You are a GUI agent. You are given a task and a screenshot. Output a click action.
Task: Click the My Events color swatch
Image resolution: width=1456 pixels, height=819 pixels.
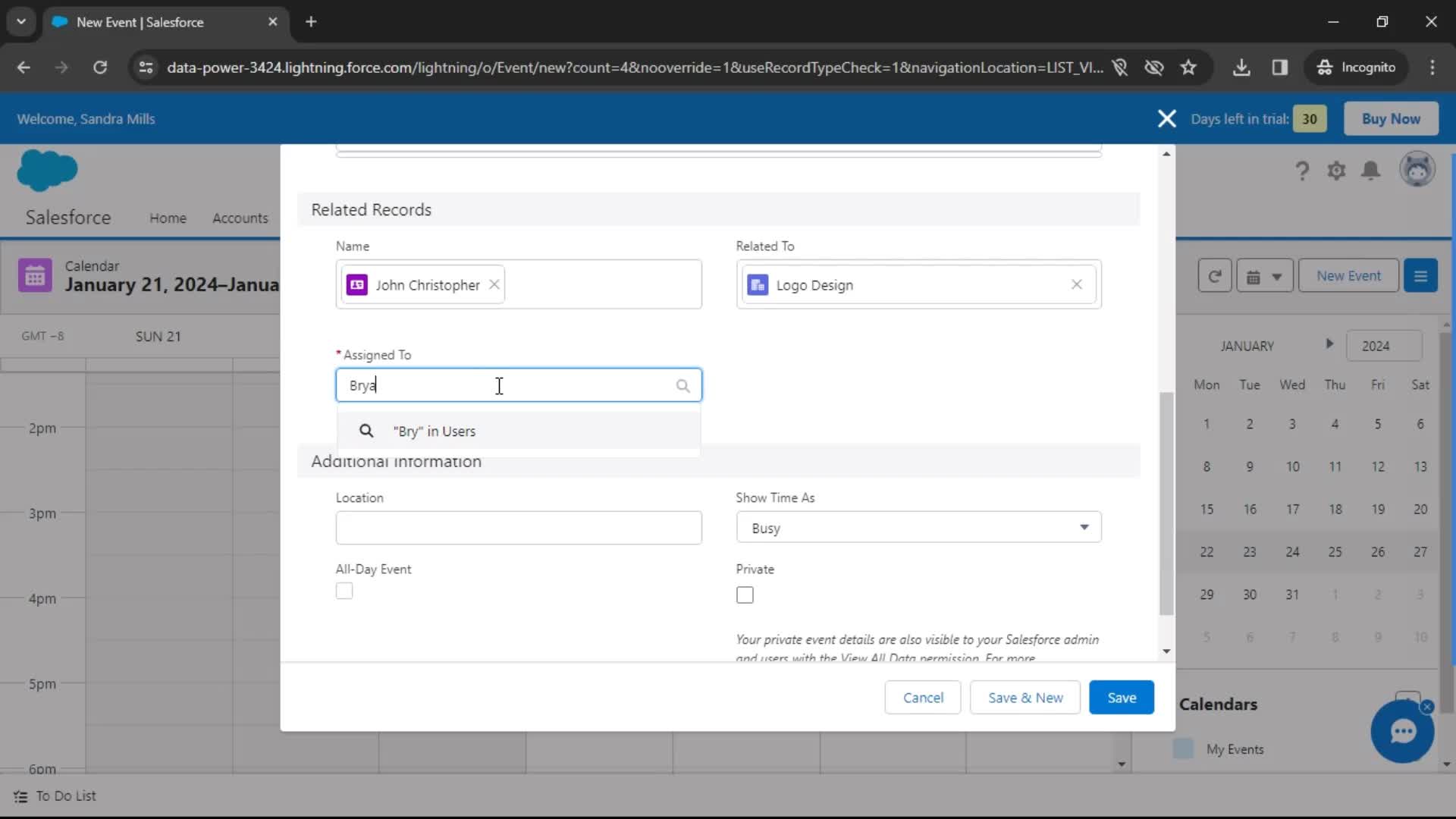[x=1183, y=748]
